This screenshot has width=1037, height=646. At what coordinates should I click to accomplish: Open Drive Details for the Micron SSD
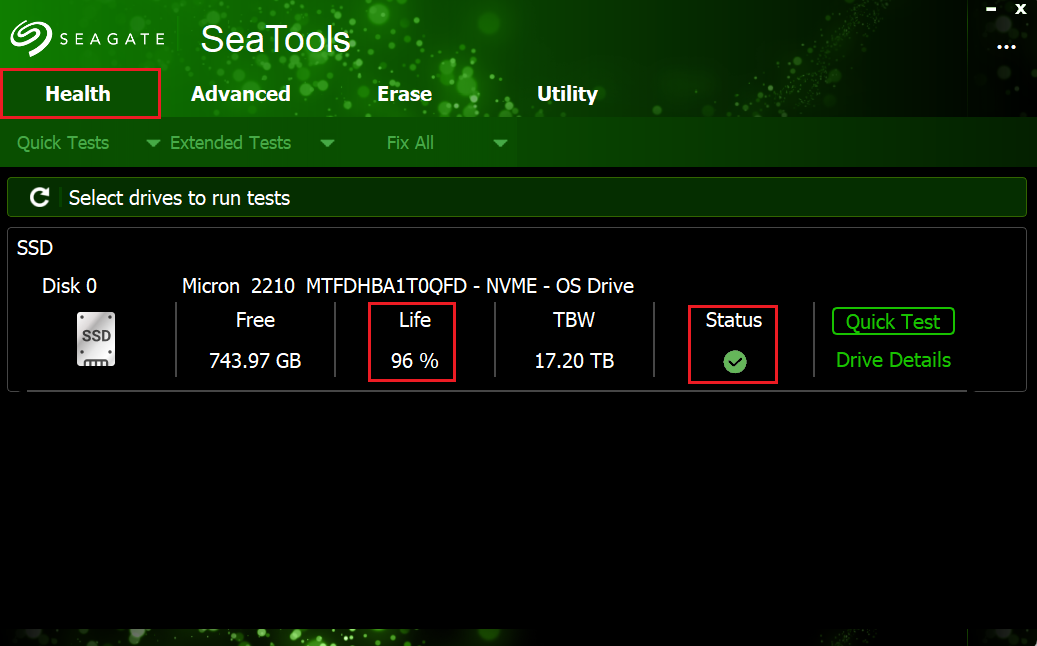[x=892, y=359]
